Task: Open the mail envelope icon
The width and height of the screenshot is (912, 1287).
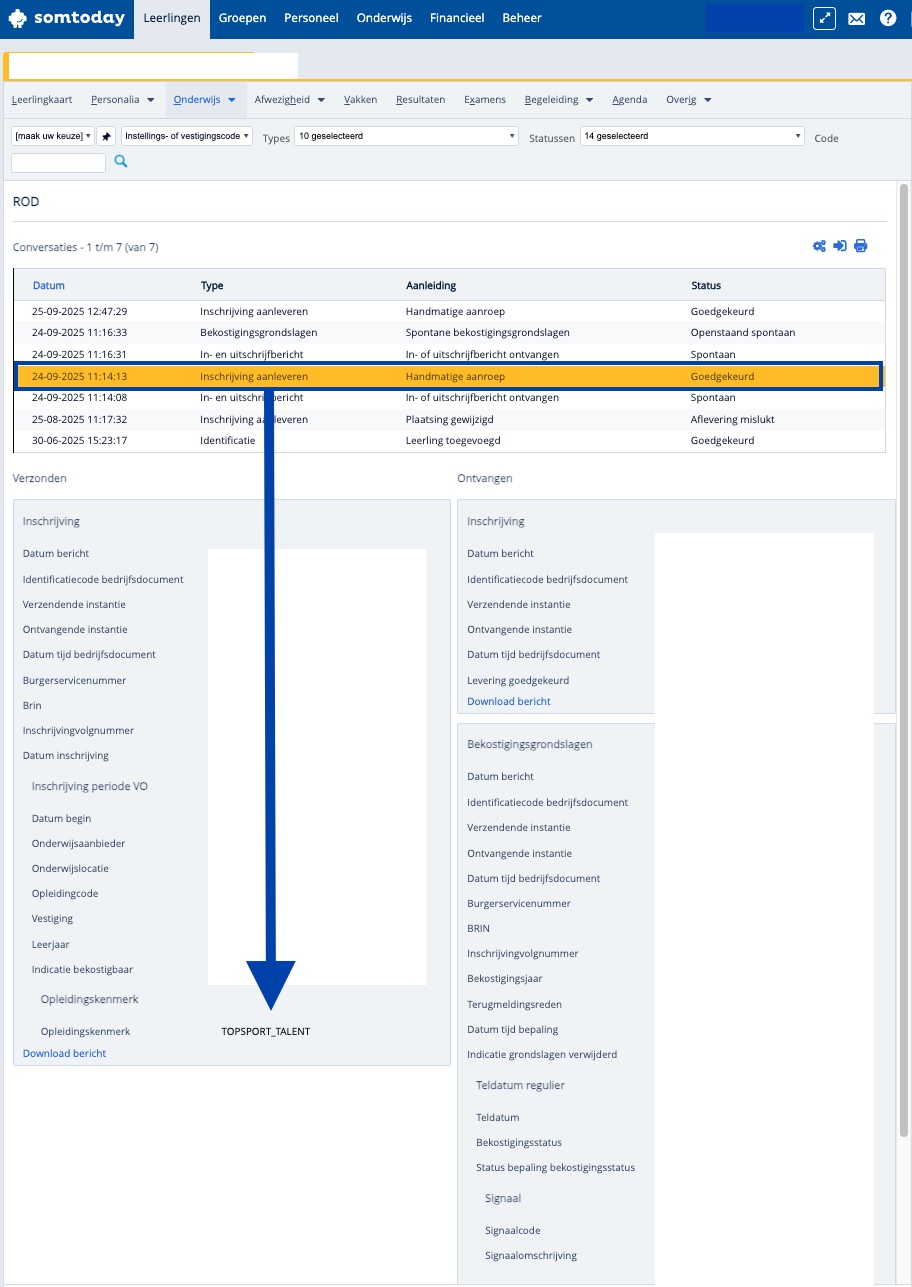Action: (x=856, y=18)
